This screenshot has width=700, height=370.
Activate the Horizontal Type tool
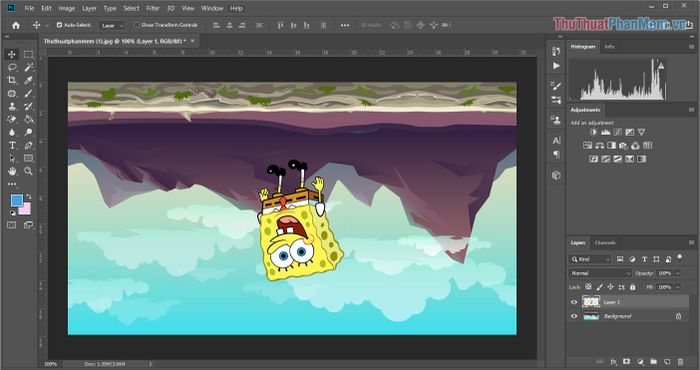click(12, 146)
